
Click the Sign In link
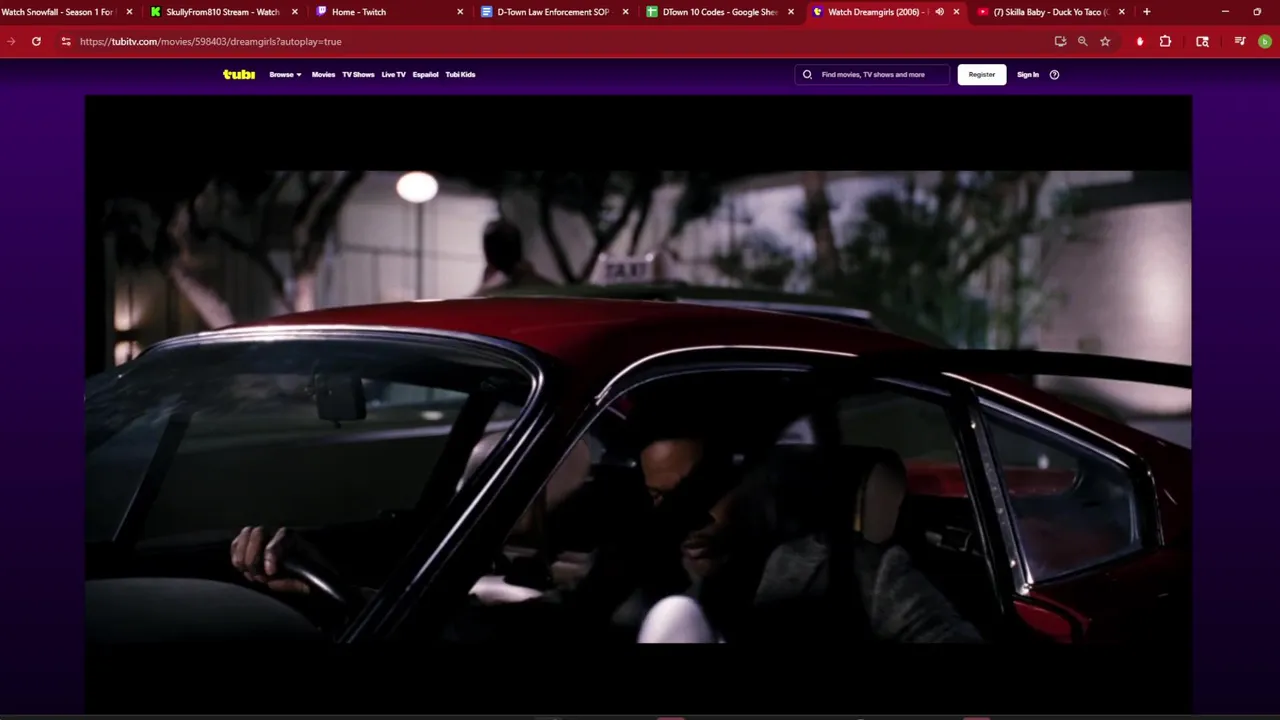click(x=1028, y=74)
